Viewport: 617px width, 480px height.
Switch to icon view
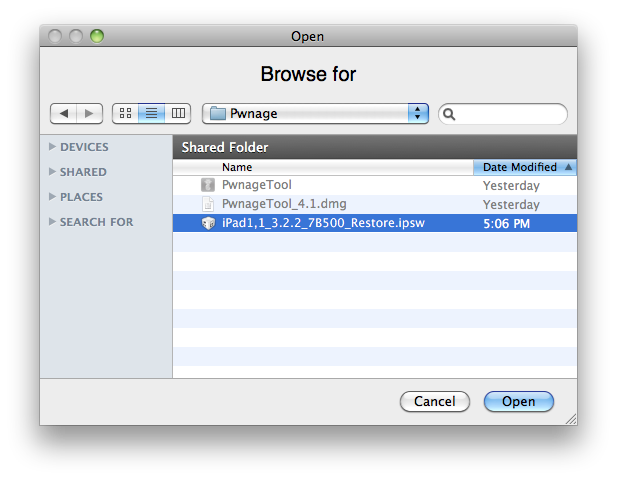tap(124, 114)
